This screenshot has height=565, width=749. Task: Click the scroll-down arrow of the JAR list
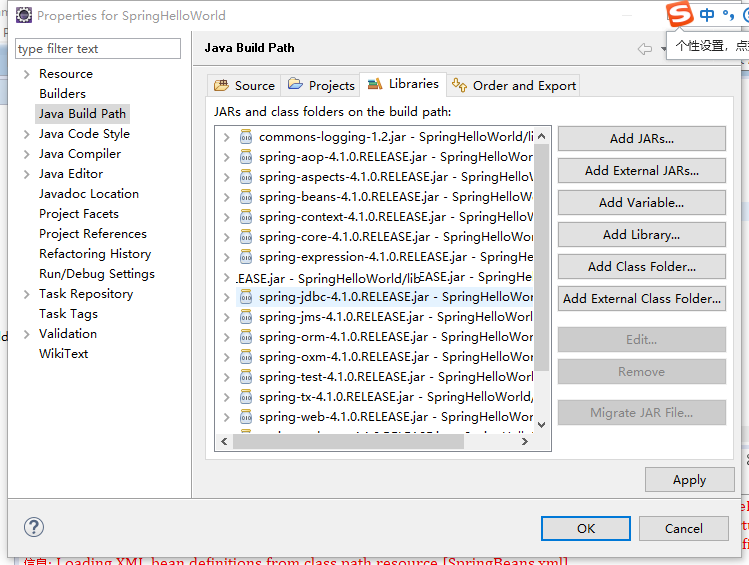point(542,424)
